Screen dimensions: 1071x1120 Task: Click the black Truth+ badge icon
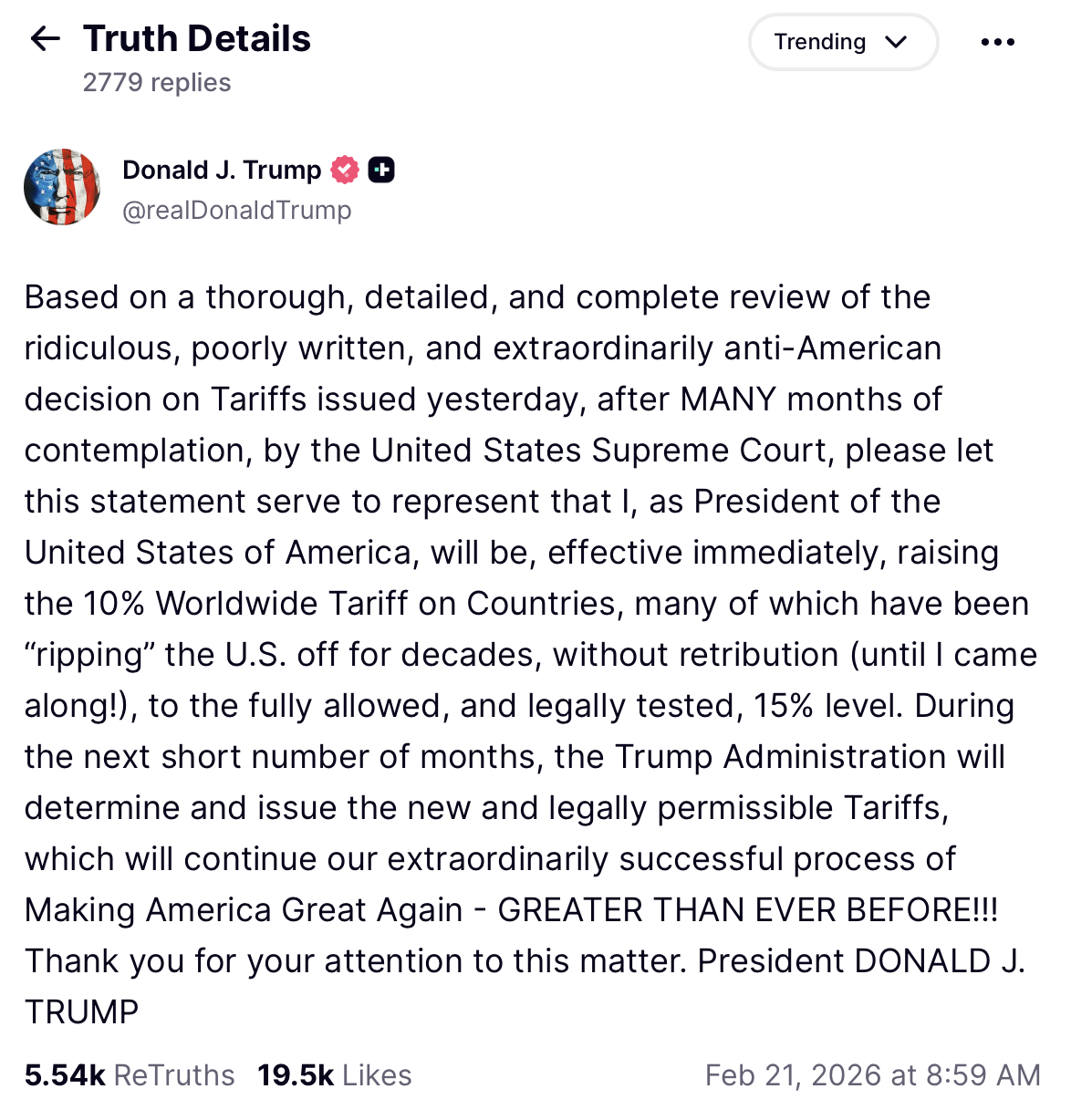tap(382, 170)
